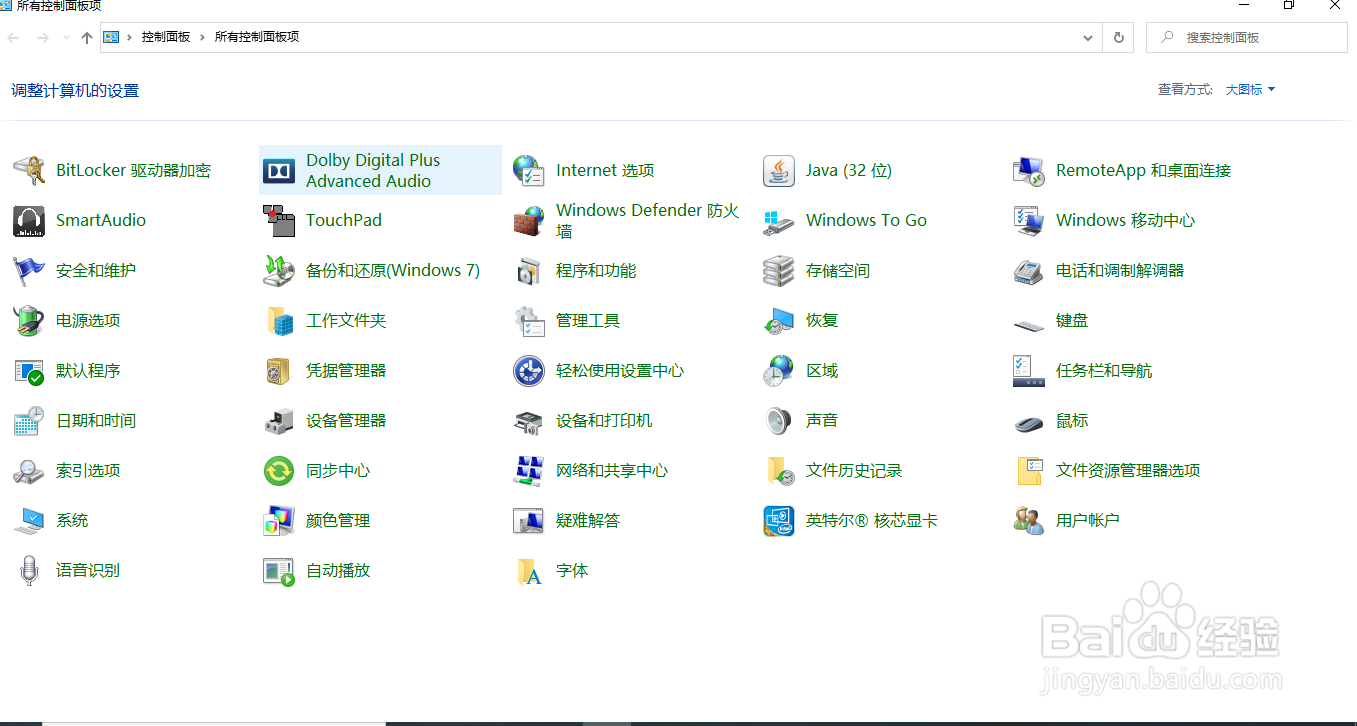Viewport: 1357px width, 726px height.
Task: Click the 安全和维护 flag icon
Action: pyautogui.click(x=29, y=271)
